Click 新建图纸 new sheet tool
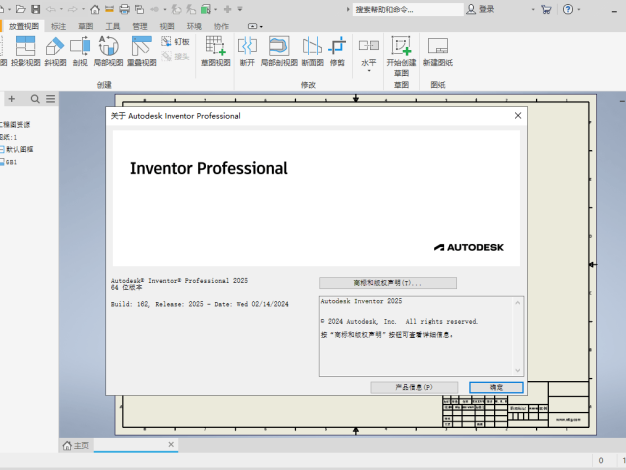Screen dimensions: 626x470 coord(438,51)
